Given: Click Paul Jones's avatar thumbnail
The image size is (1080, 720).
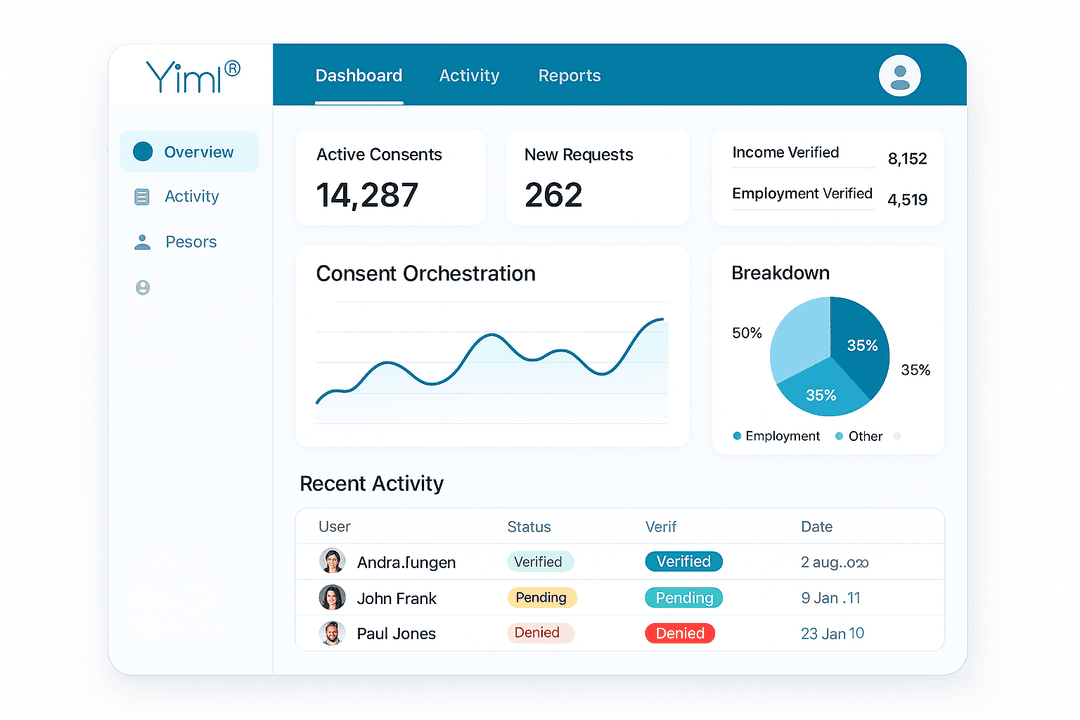Looking at the screenshot, I should coord(332,633).
